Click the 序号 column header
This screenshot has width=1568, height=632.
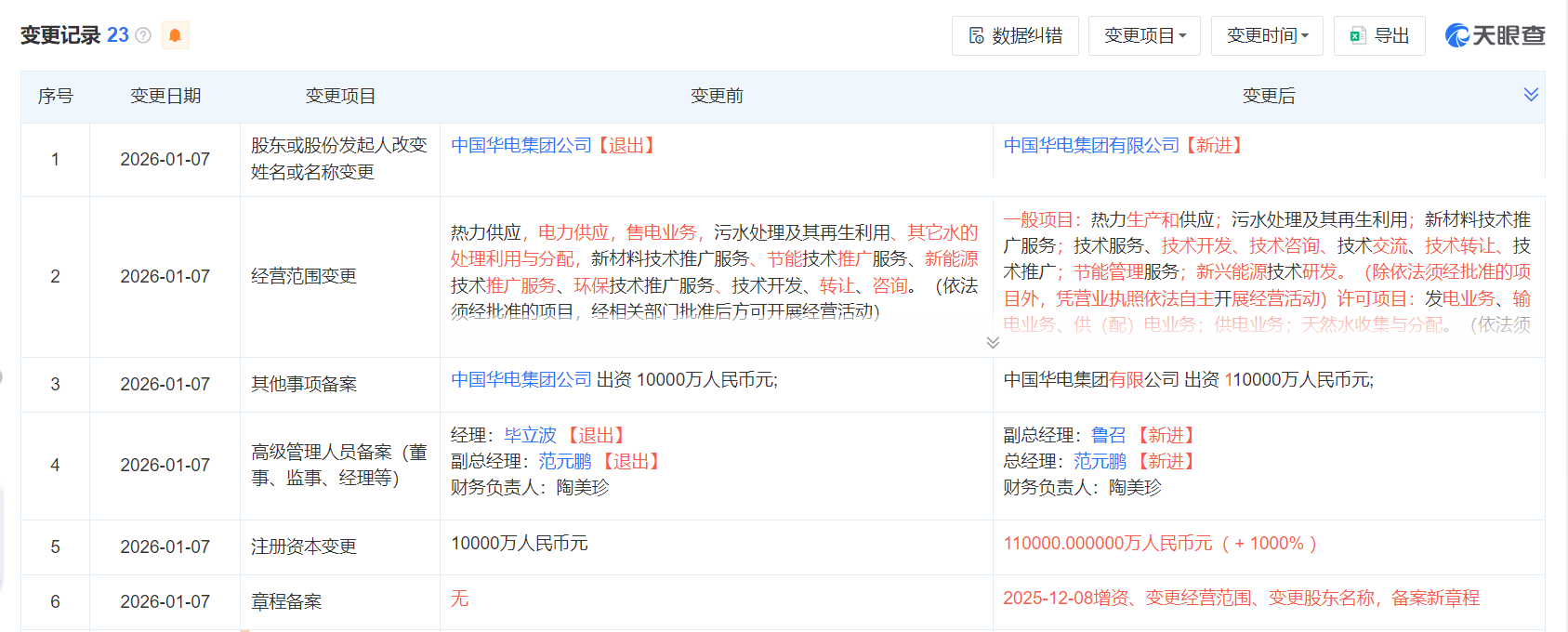(x=56, y=96)
